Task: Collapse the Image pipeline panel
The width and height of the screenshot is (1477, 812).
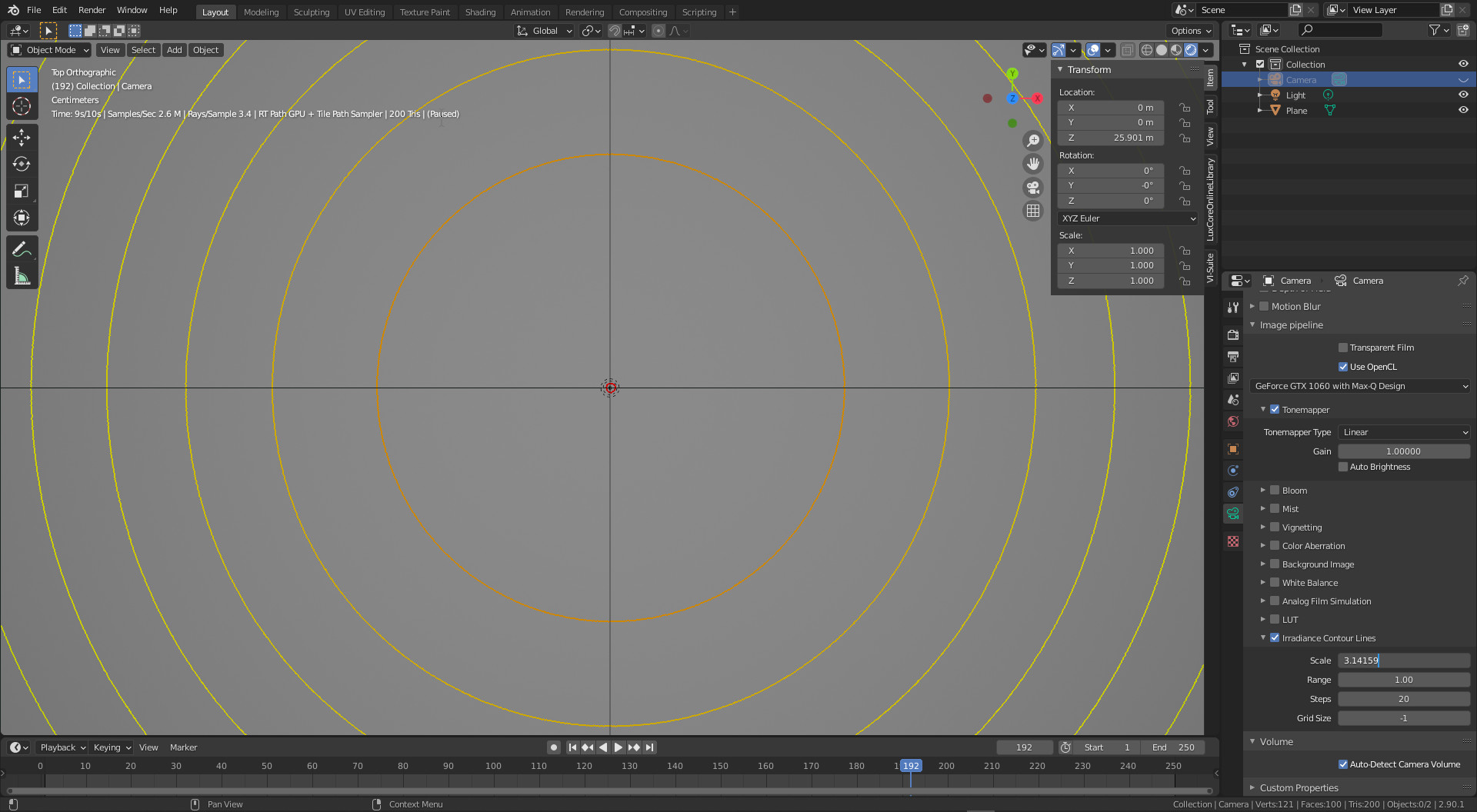Action: click(1252, 324)
